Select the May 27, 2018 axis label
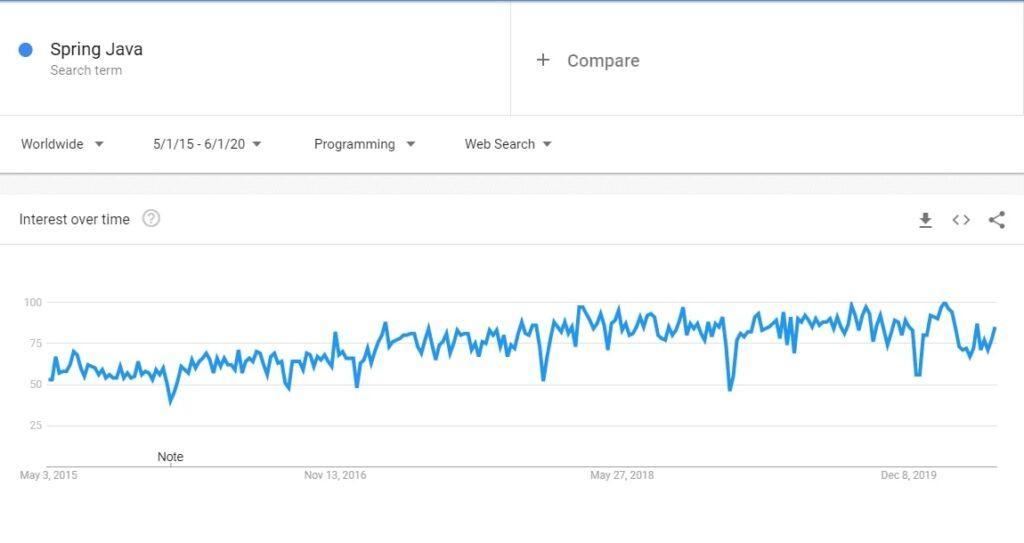 pyautogui.click(x=622, y=475)
